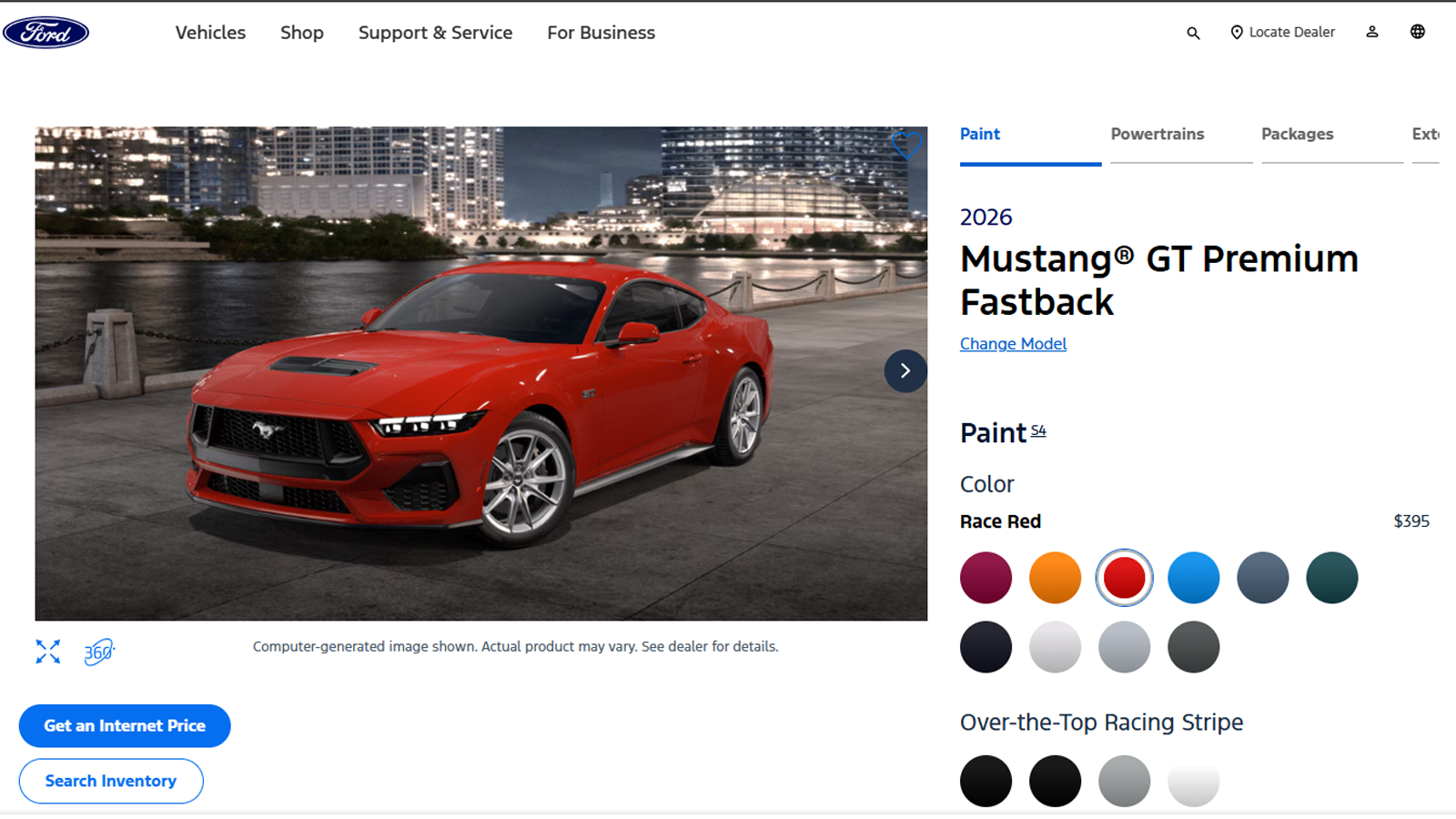
Task: Advance to next vehicle image
Action: coord(905,370)
